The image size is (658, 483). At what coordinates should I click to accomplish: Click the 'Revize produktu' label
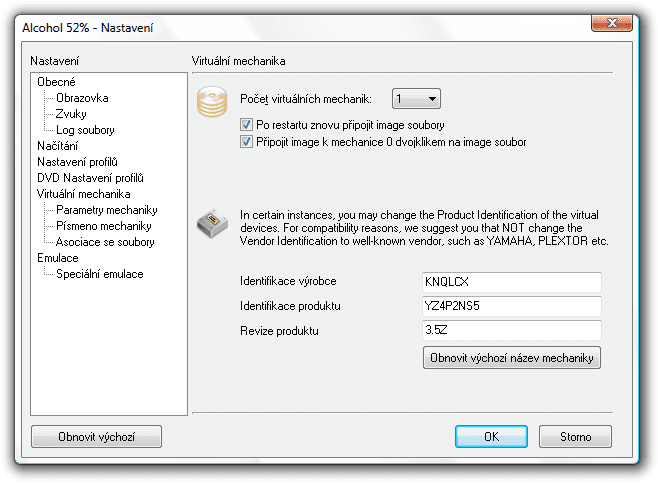pos(279,331)
